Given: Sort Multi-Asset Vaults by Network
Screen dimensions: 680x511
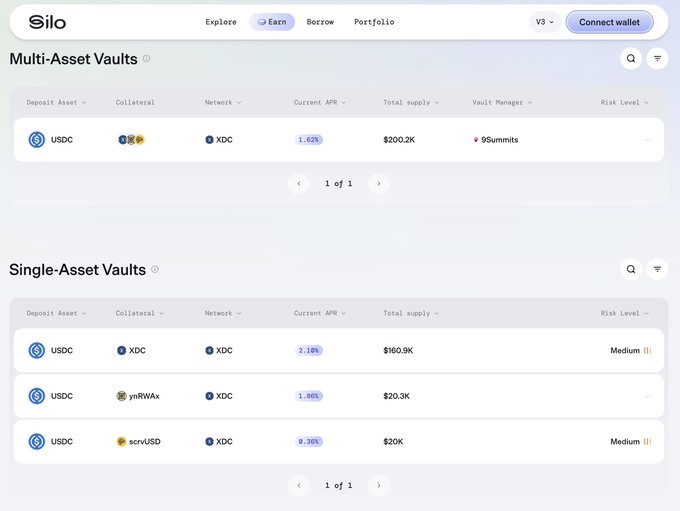Looking at the screenshot, I should tap(223, 102).
